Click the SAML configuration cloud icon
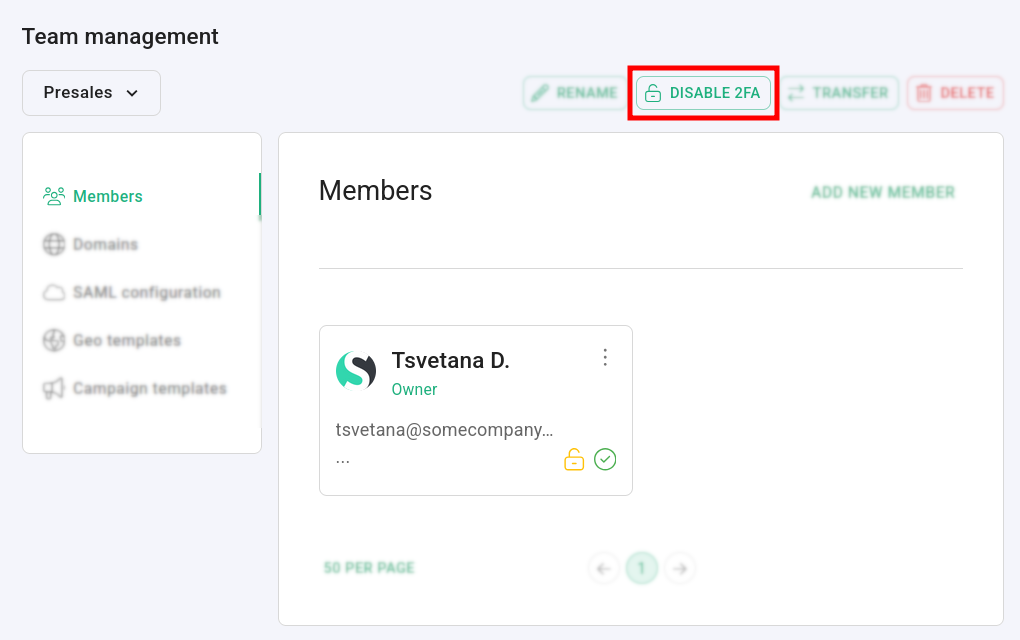This screenshot has height=640, width=1020. pyautogui.click(x=54, y=293)
